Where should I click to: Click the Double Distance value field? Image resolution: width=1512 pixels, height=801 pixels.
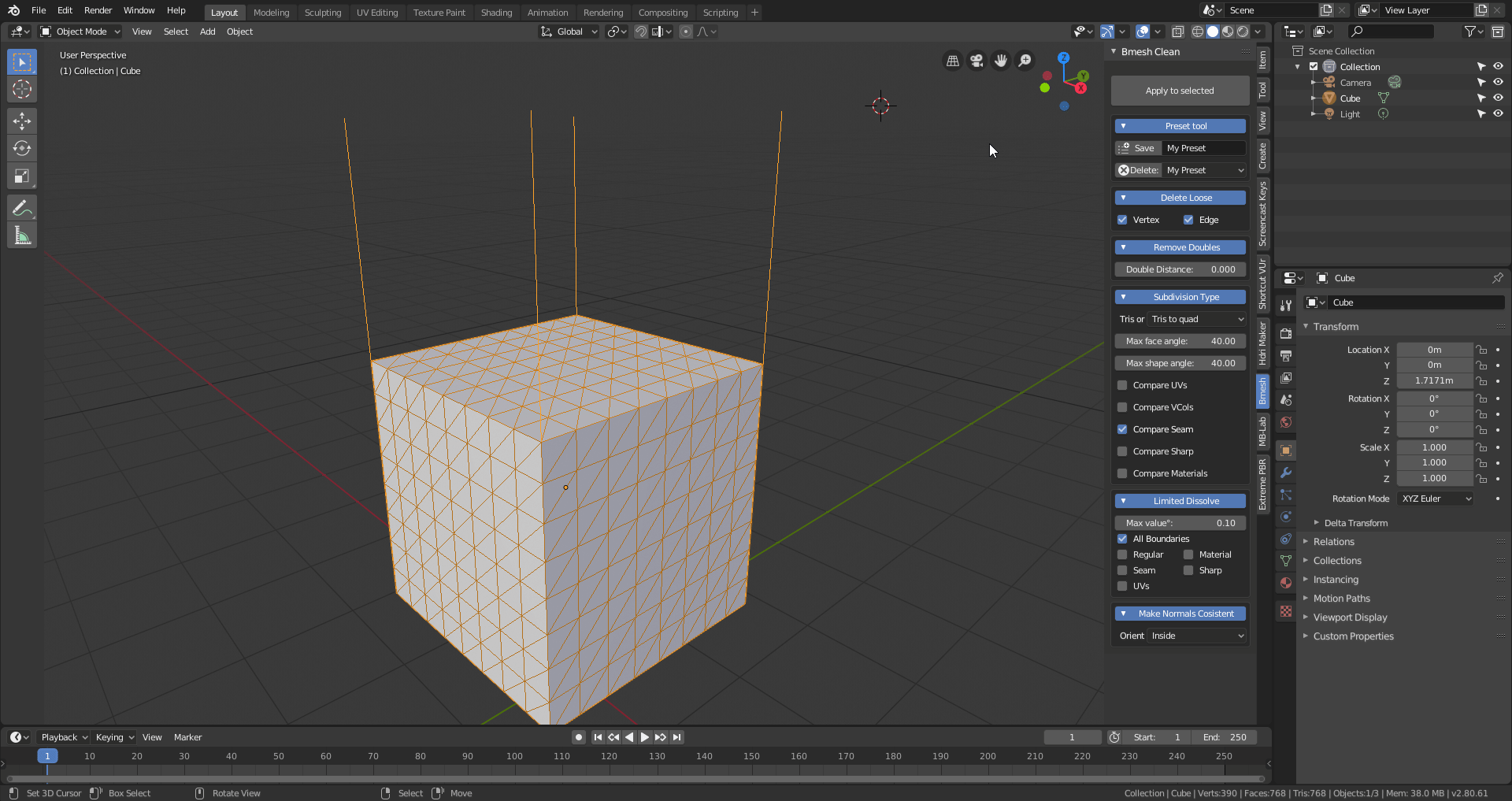1179,269
